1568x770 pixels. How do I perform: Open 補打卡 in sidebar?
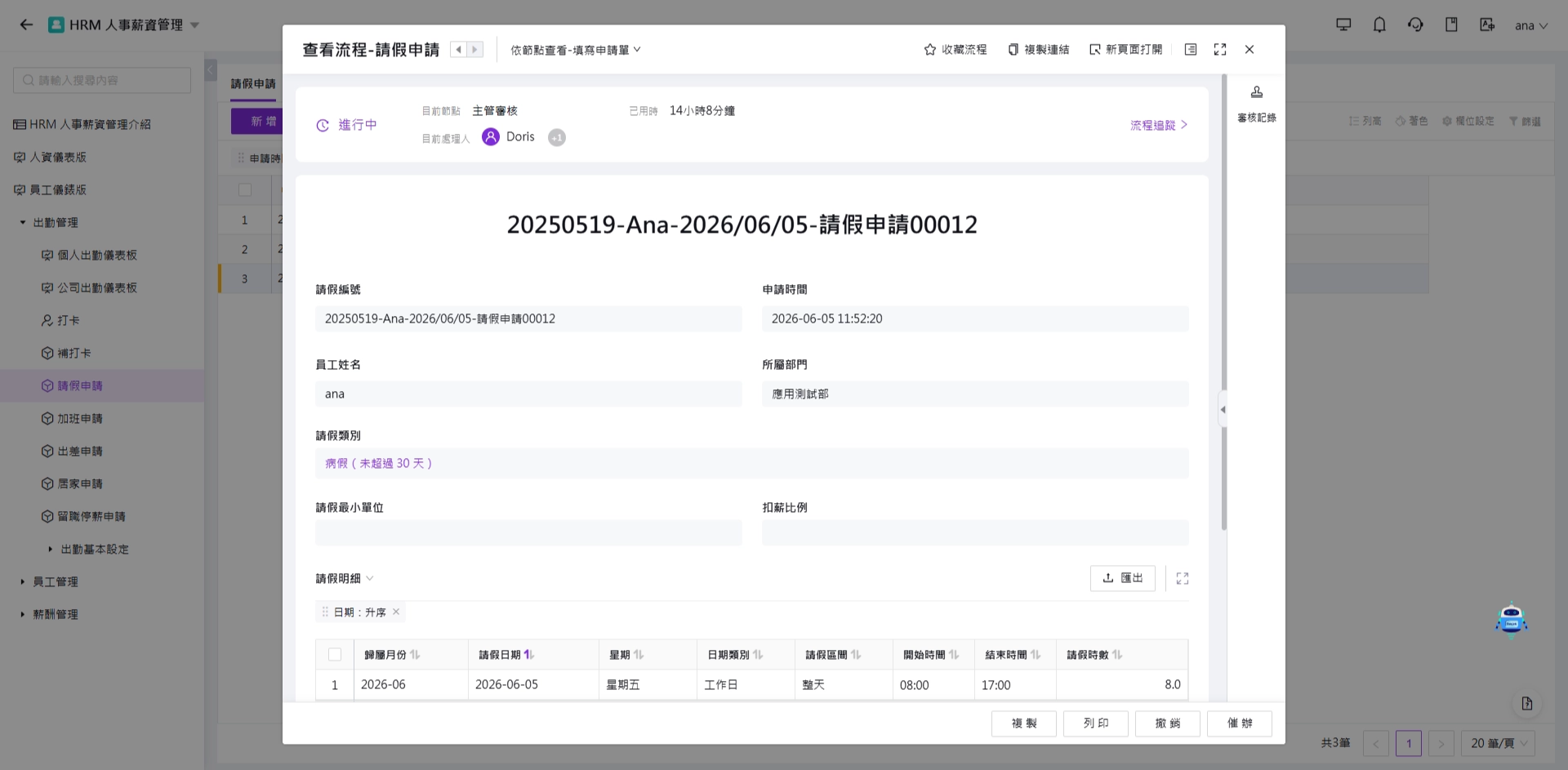pos(66,353)
